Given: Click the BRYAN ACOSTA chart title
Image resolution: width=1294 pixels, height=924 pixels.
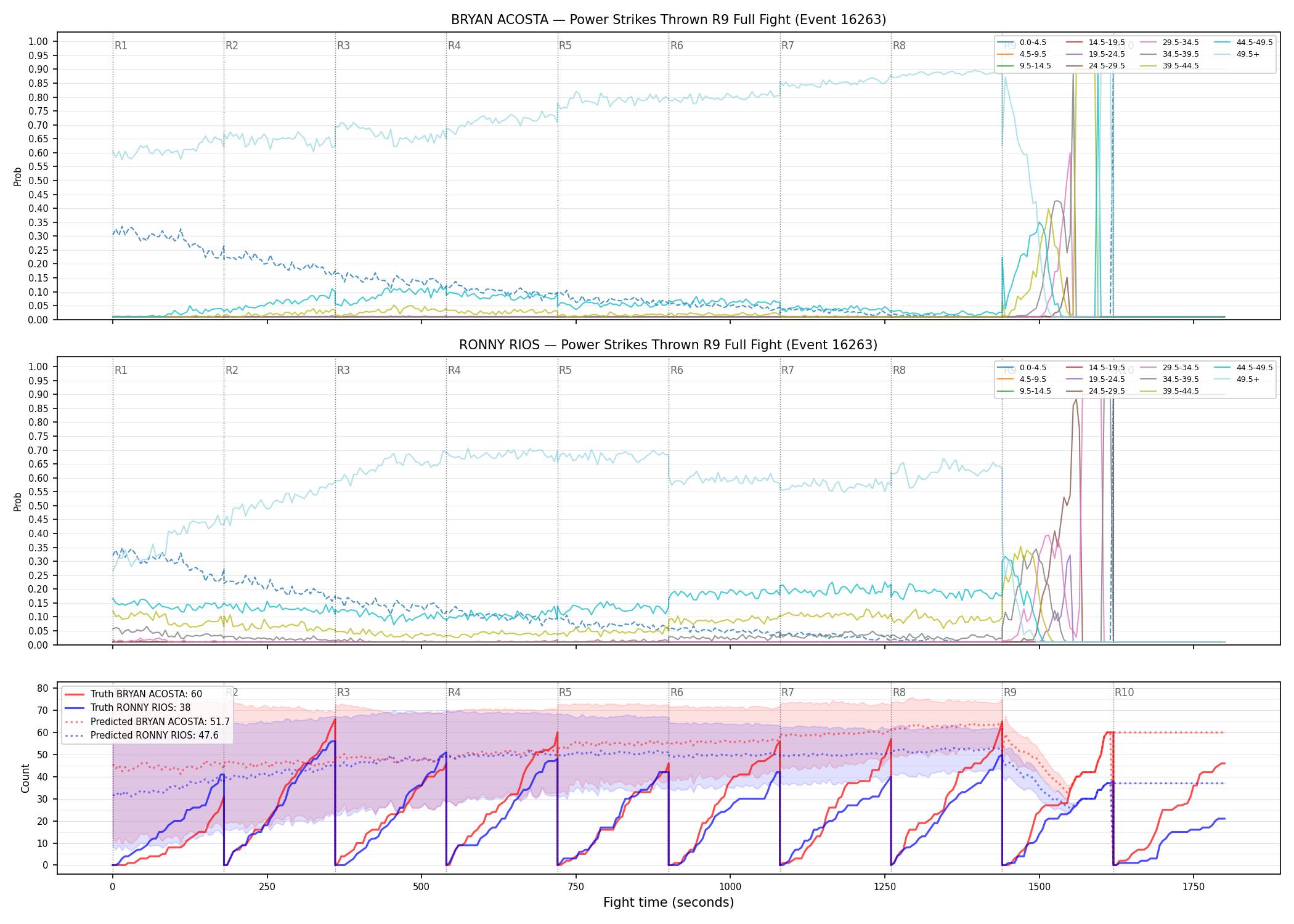Looking at the screenshot, I should 669,20.
